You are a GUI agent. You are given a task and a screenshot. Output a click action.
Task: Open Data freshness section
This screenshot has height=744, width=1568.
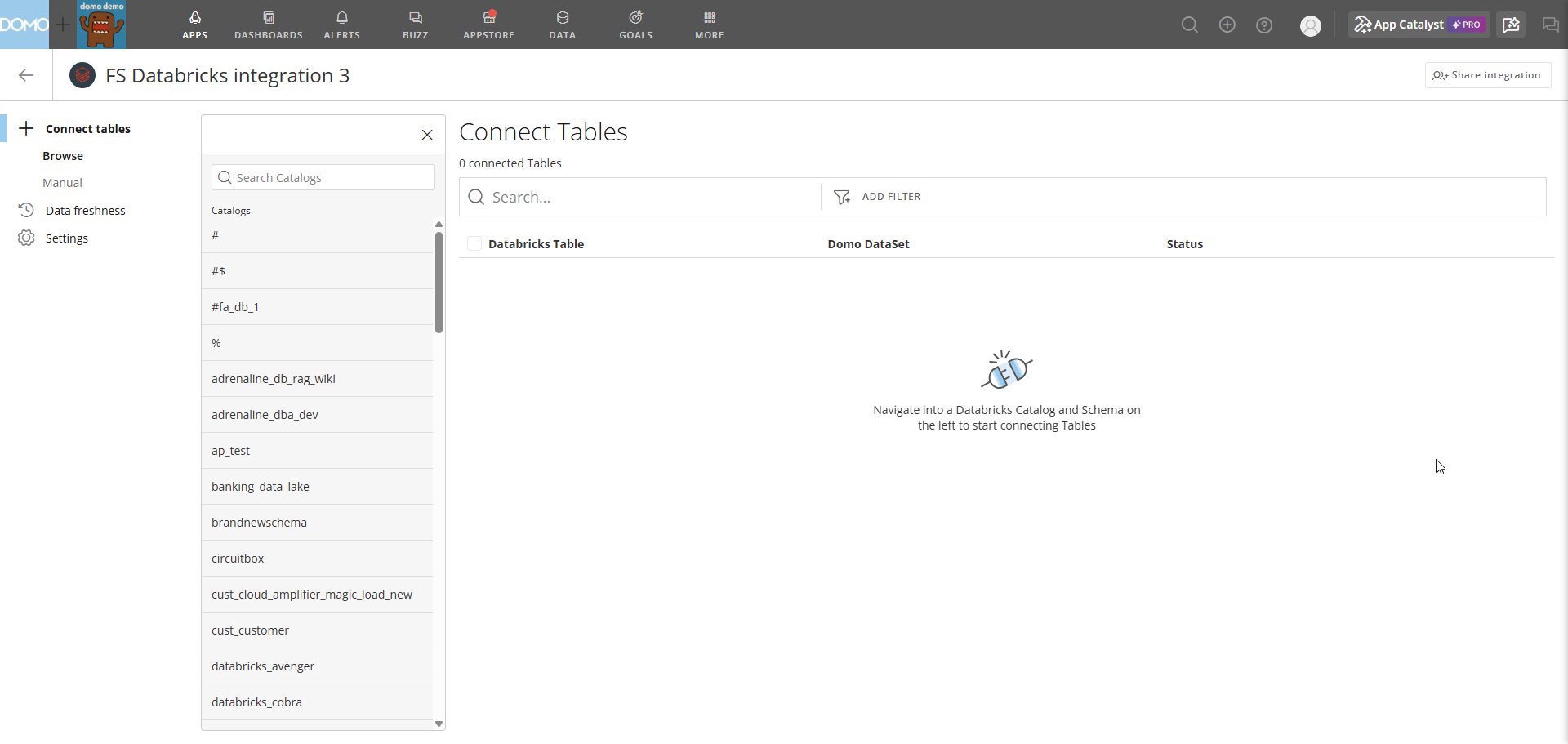[x=86, y=211]
